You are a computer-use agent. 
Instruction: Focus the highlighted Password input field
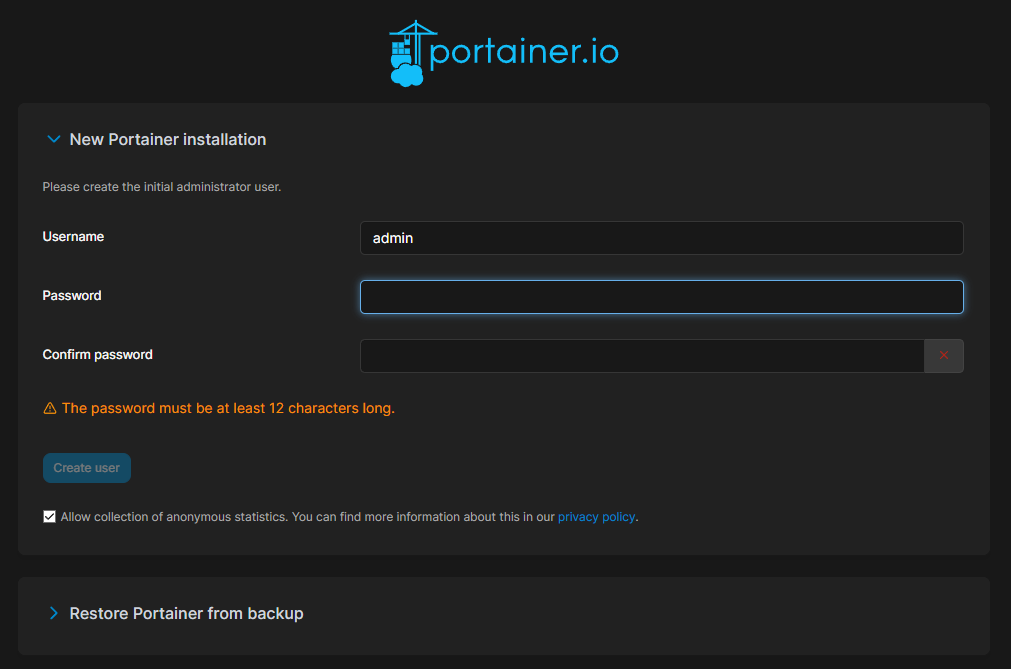point(661,297)
